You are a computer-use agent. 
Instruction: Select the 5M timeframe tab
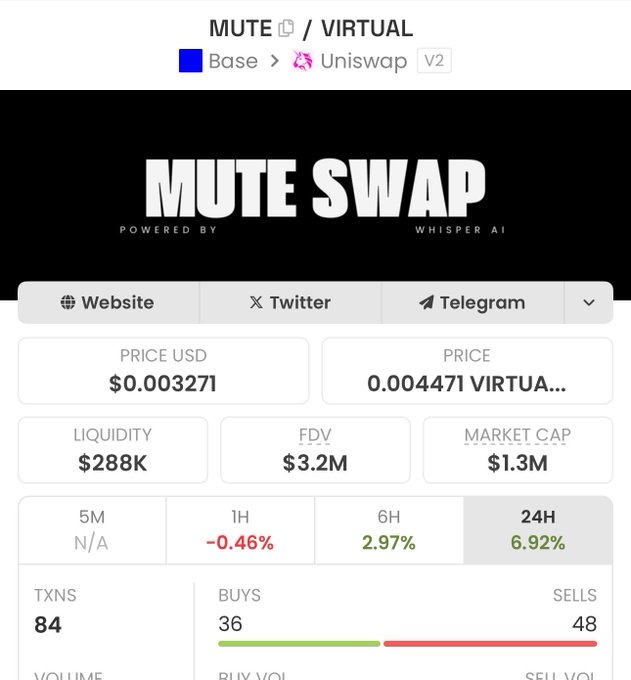pos(92,530)
